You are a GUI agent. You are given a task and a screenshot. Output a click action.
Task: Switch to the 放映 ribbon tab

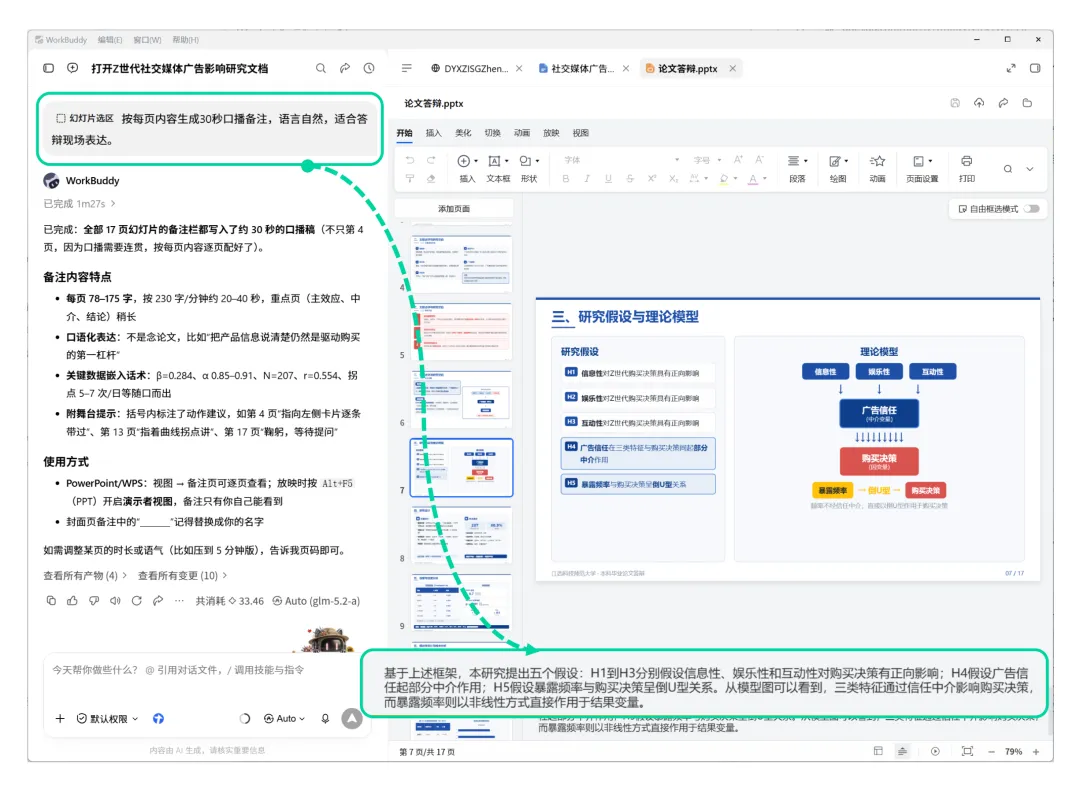(x=551, y=133)
